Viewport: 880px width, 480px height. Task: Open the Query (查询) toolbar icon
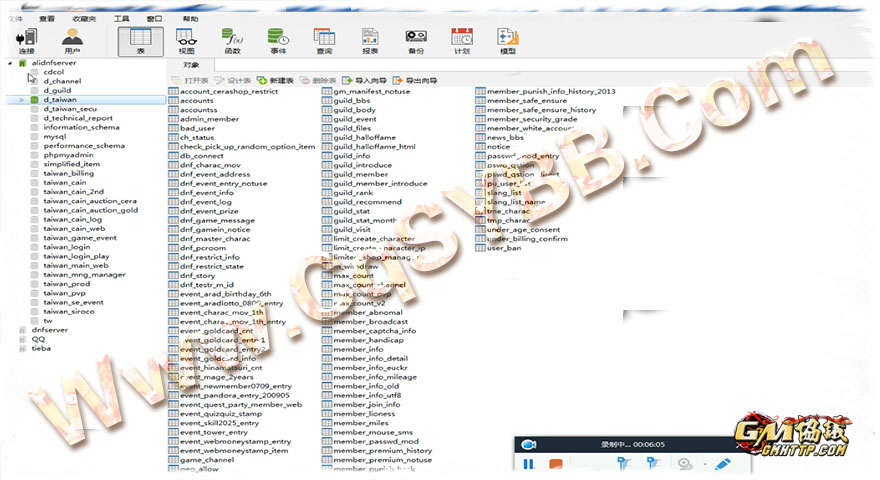coord(324,41)
